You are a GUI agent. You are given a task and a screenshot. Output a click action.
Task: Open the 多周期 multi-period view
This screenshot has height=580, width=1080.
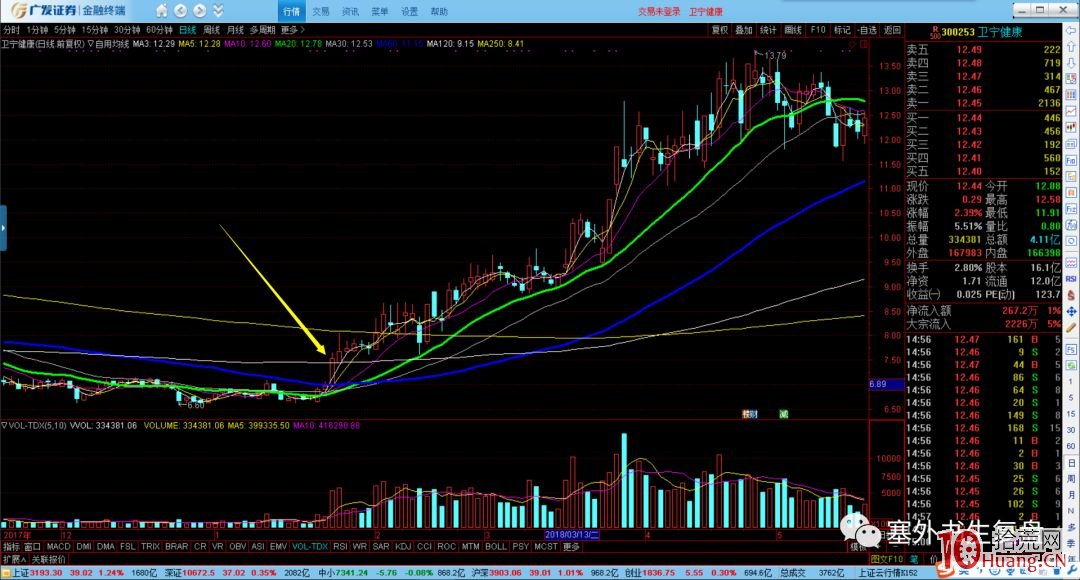coord(262,30)
